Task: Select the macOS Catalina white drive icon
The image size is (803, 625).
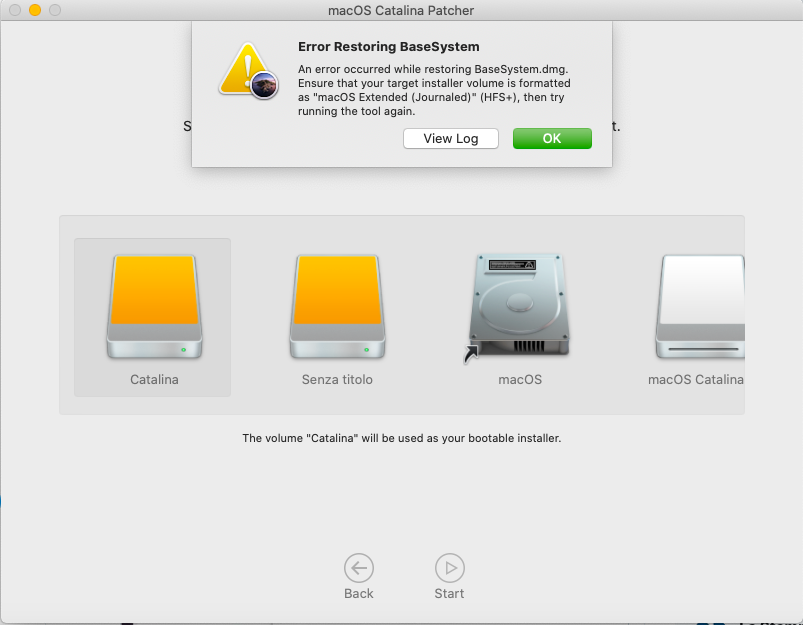Action: point(700,306)
